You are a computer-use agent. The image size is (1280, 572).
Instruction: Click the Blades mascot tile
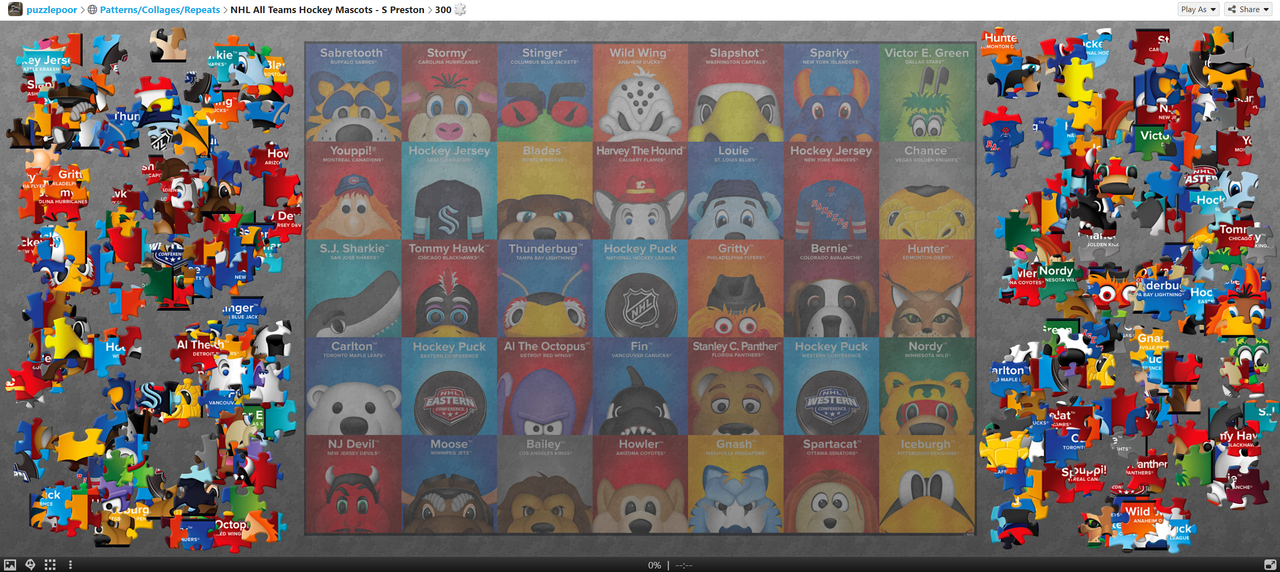tap(544, 190)
